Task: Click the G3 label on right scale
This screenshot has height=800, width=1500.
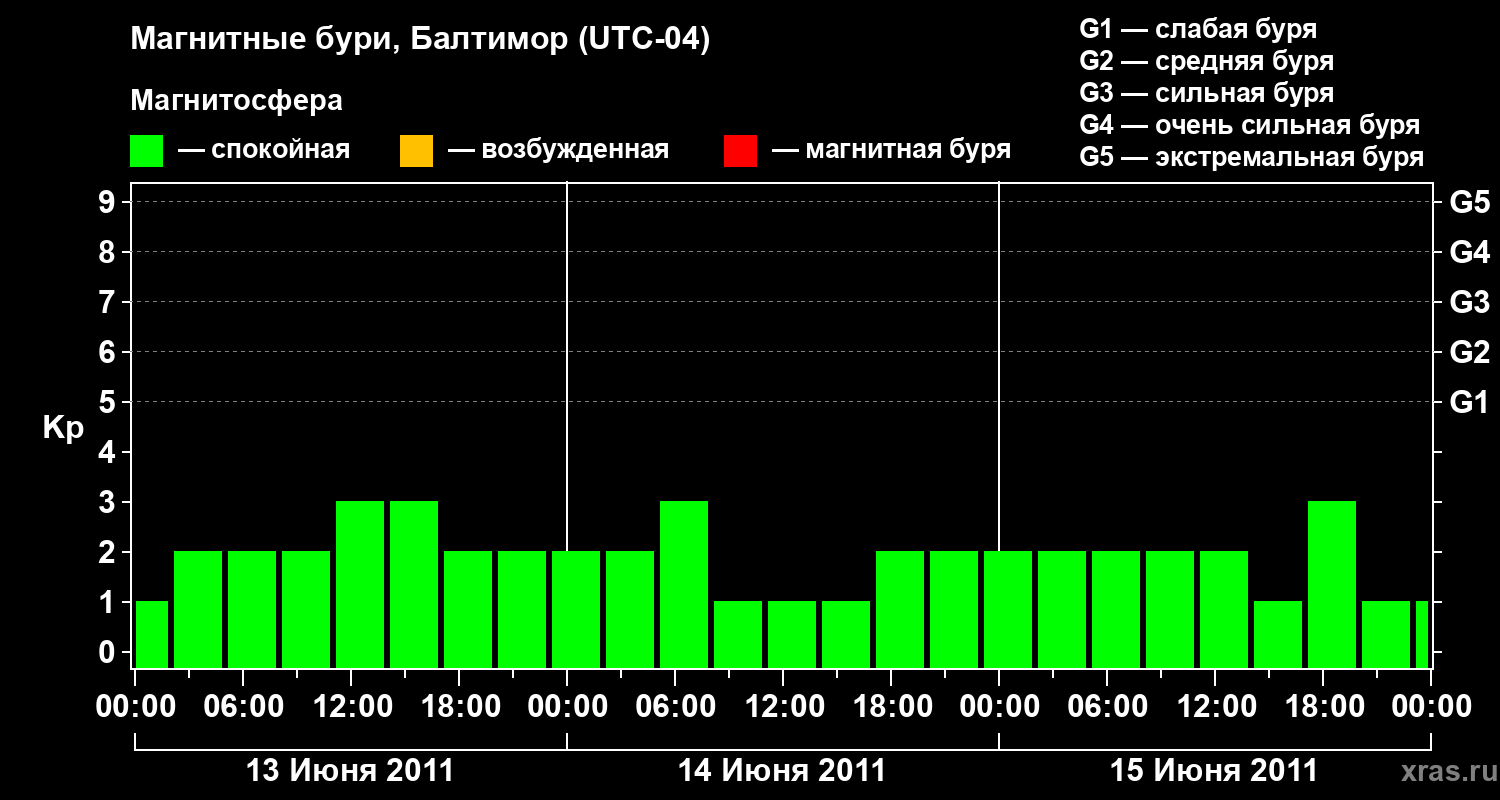Action: (x=1469, y=302)
